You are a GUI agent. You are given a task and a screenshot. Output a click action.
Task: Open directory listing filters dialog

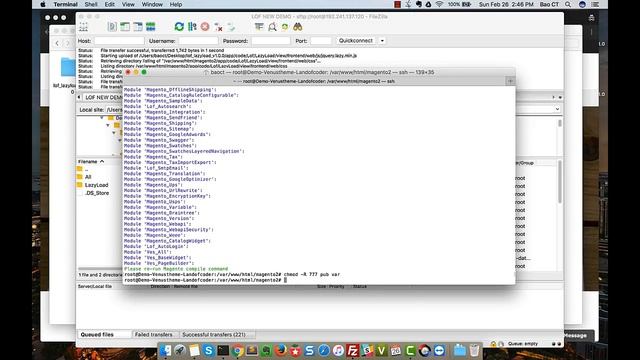click(259, 27)
